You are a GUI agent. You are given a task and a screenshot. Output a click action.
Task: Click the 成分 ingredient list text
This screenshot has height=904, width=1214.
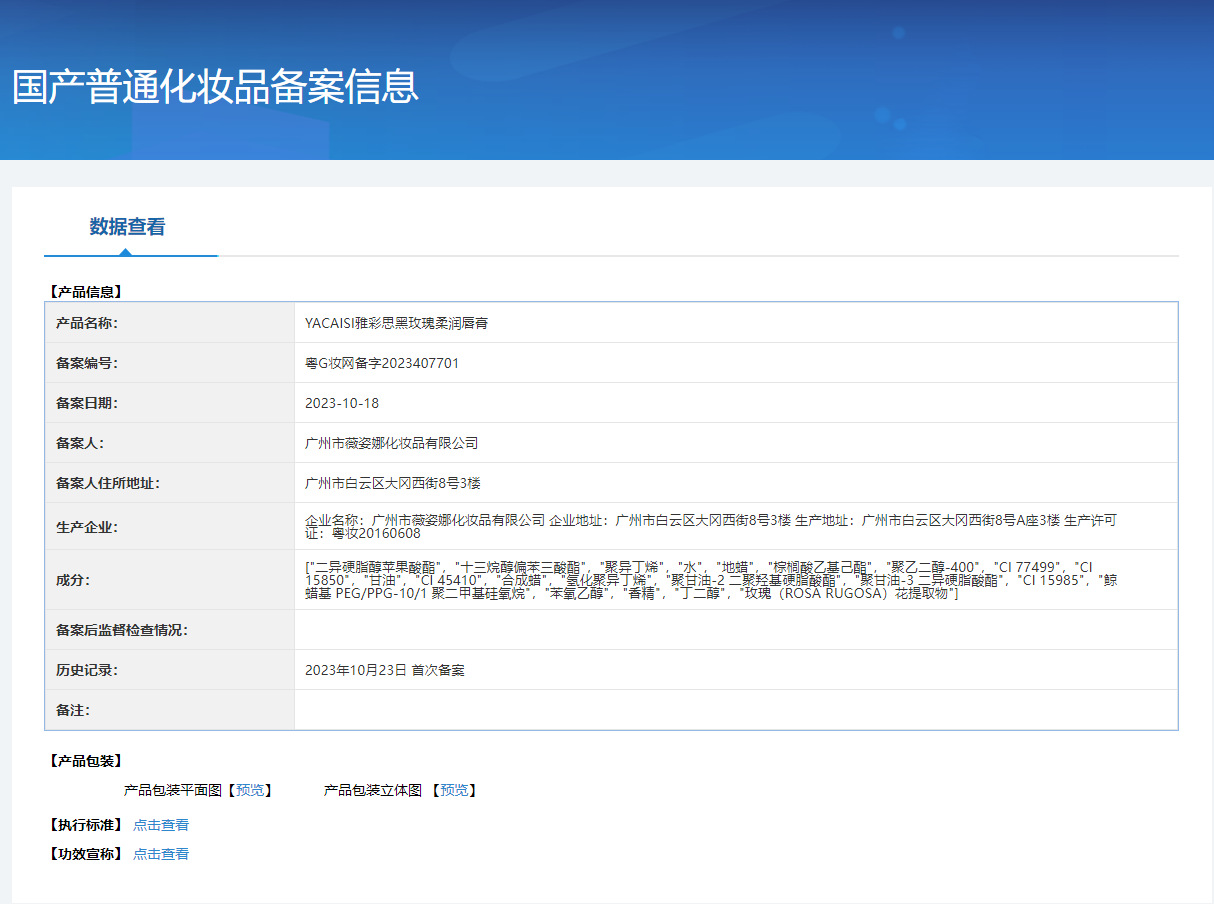pyautogui.click(x=711, y=580)
